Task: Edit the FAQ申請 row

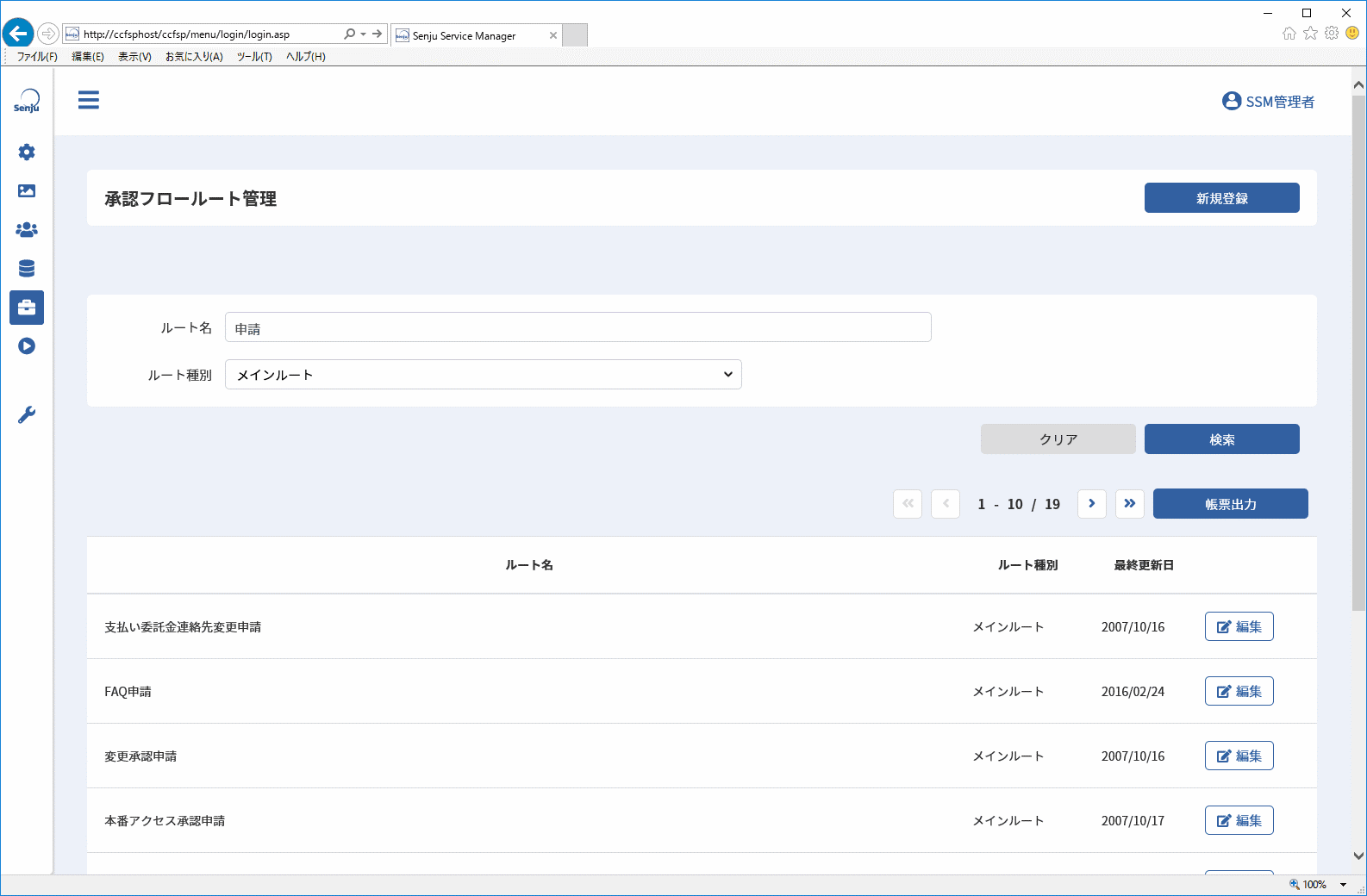Action: [1239, 691]
